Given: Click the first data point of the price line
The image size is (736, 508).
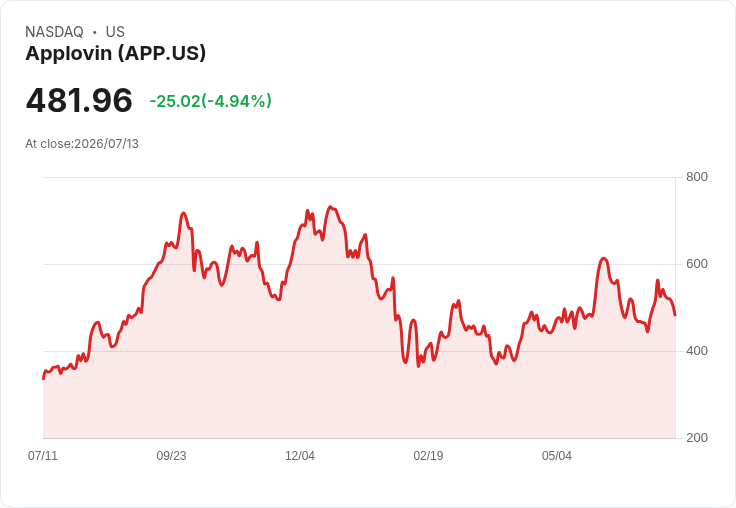Looking at the screenshot, I should 44,378.
